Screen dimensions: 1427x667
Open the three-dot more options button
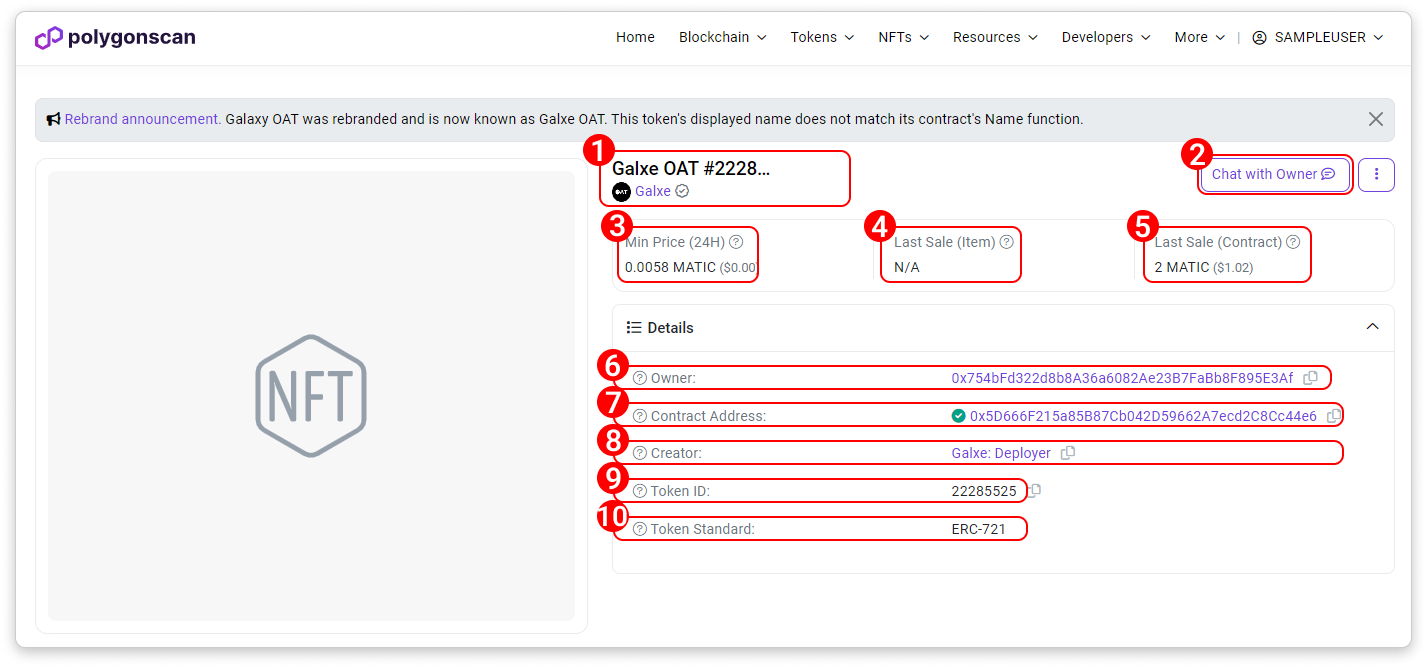coord(1376,174)
